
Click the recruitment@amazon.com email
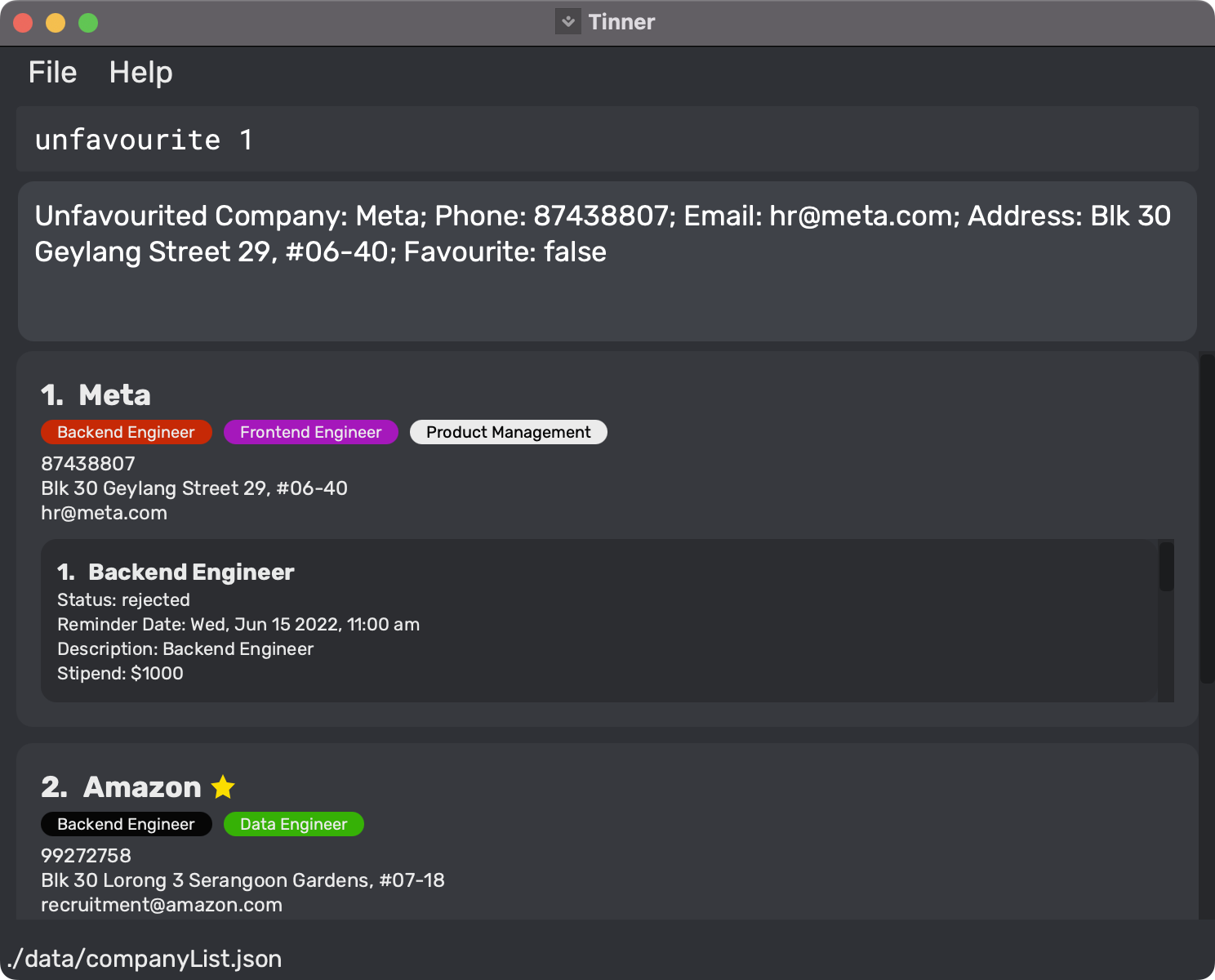click(162, 905)
